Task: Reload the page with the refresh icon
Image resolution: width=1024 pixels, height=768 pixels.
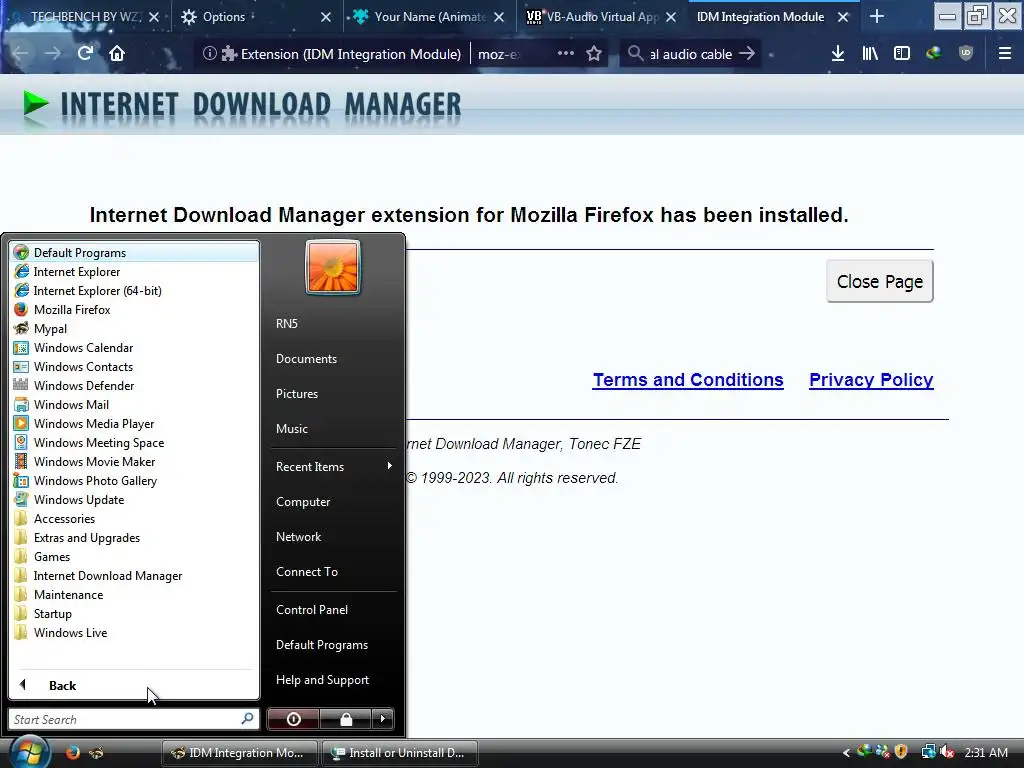Action: tap(85, 54)
